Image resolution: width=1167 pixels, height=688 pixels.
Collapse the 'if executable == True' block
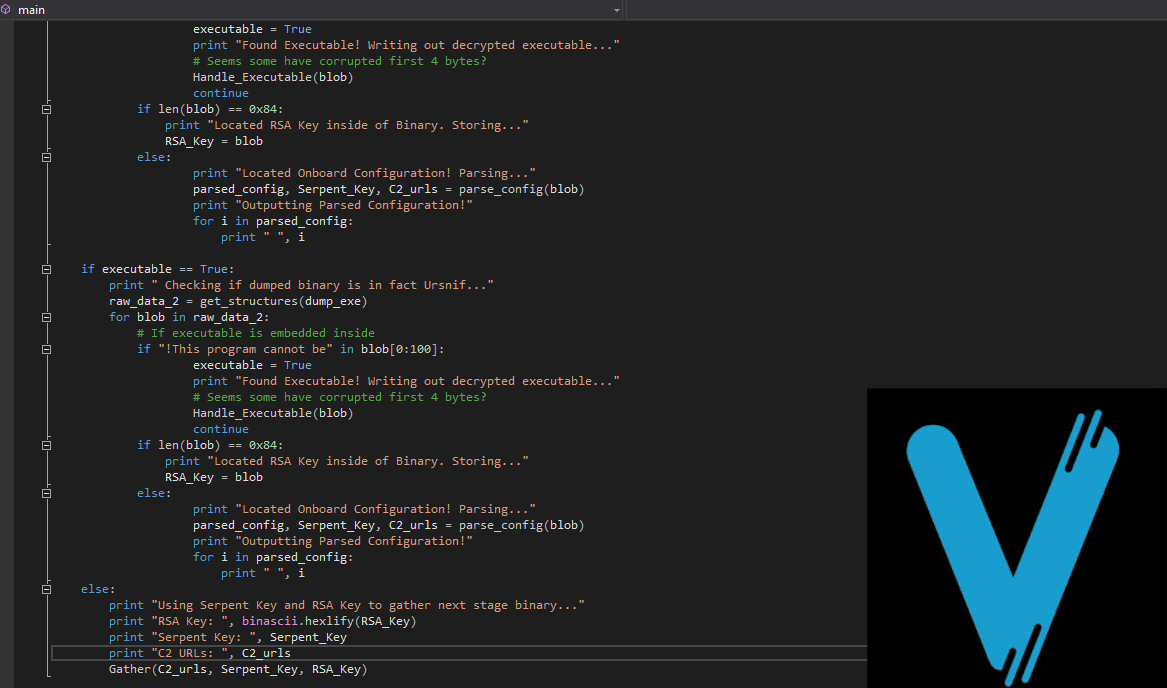pos(46,269)
